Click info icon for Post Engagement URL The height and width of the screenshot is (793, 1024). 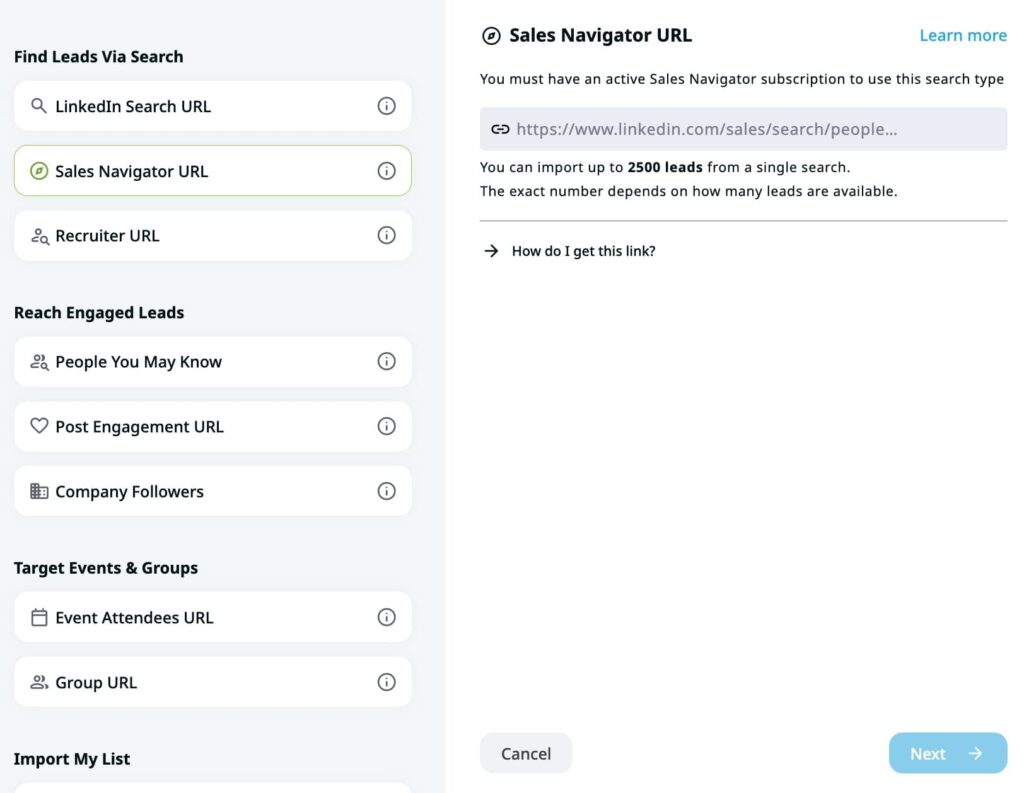point(386,426)
